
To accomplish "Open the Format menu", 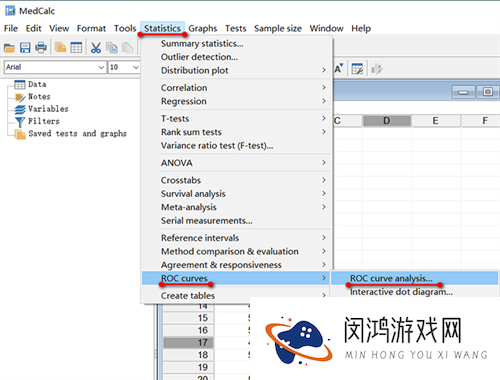I will (91, 28).
